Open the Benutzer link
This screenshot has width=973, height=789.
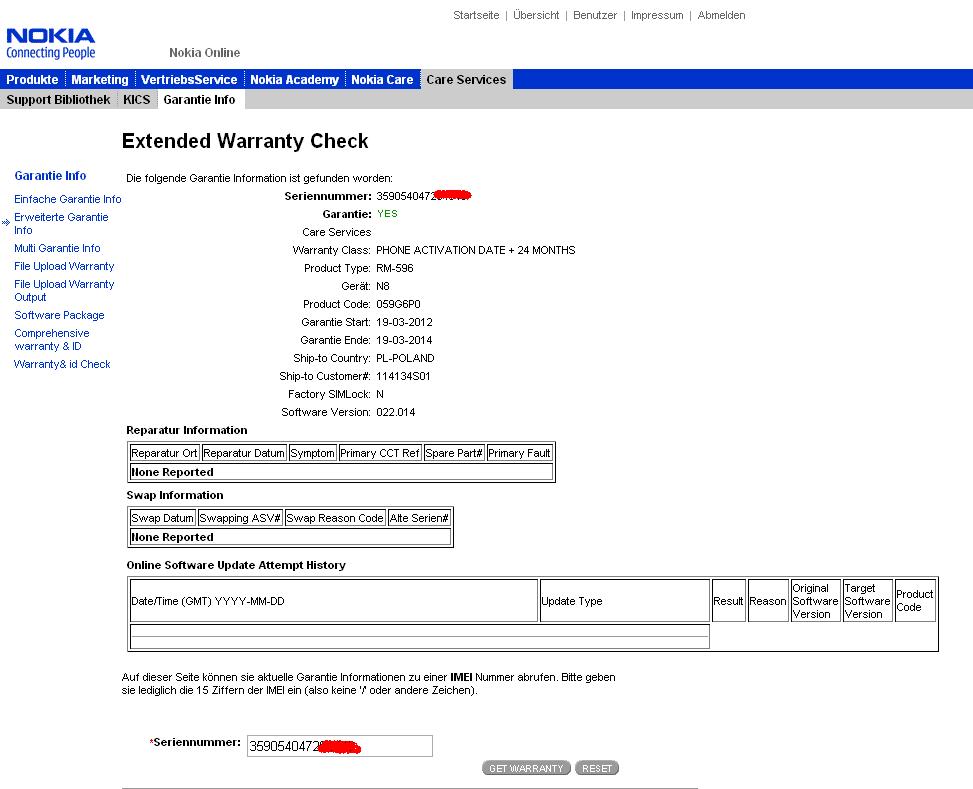tap(595, 15)
